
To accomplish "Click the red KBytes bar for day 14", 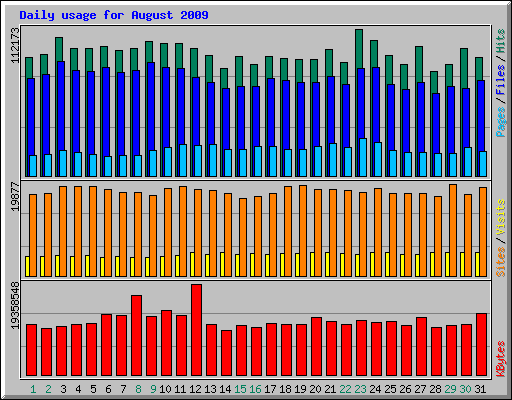I will point(226,353).
